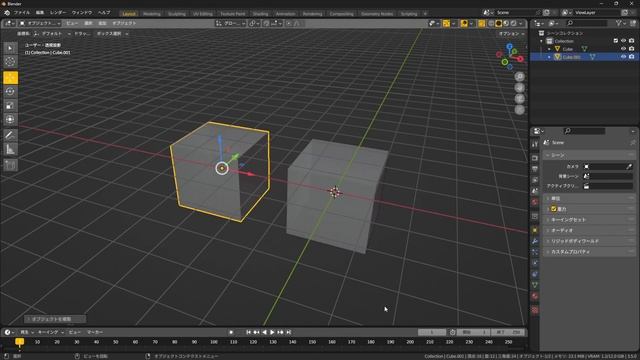Open the Tool properties tab icon

point(535,144)
